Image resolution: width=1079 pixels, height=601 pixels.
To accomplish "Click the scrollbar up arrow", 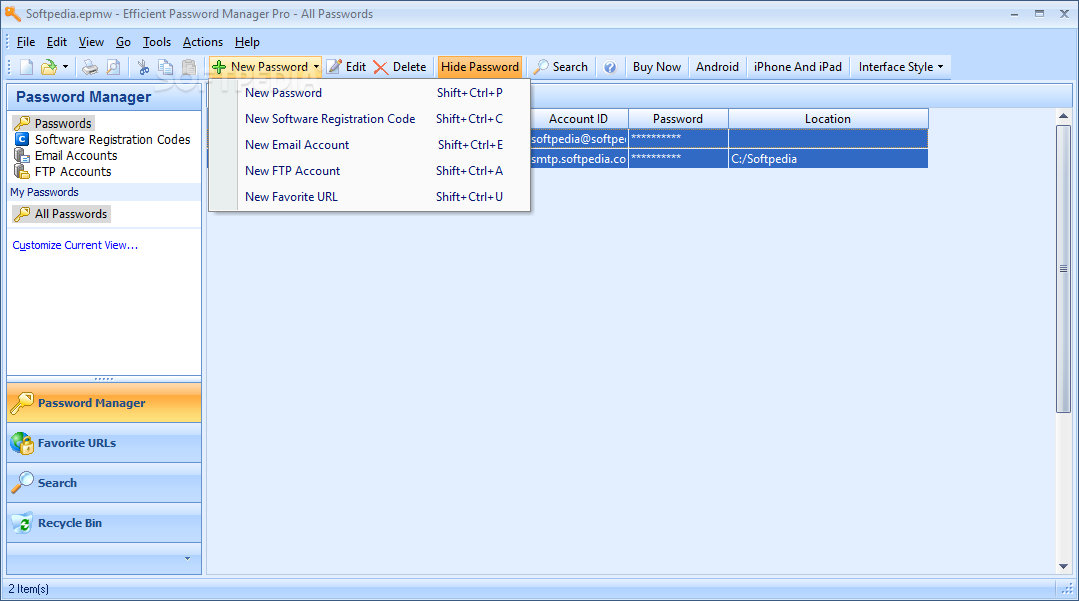I will (x=1063, y=116).
